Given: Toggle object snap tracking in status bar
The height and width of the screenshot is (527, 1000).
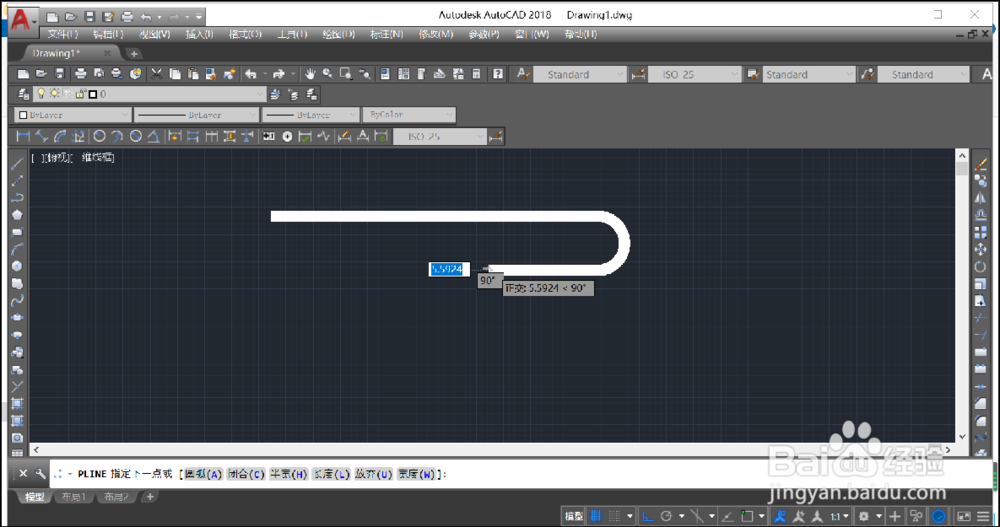Looking at the screenshot, I should pos(727,516).
